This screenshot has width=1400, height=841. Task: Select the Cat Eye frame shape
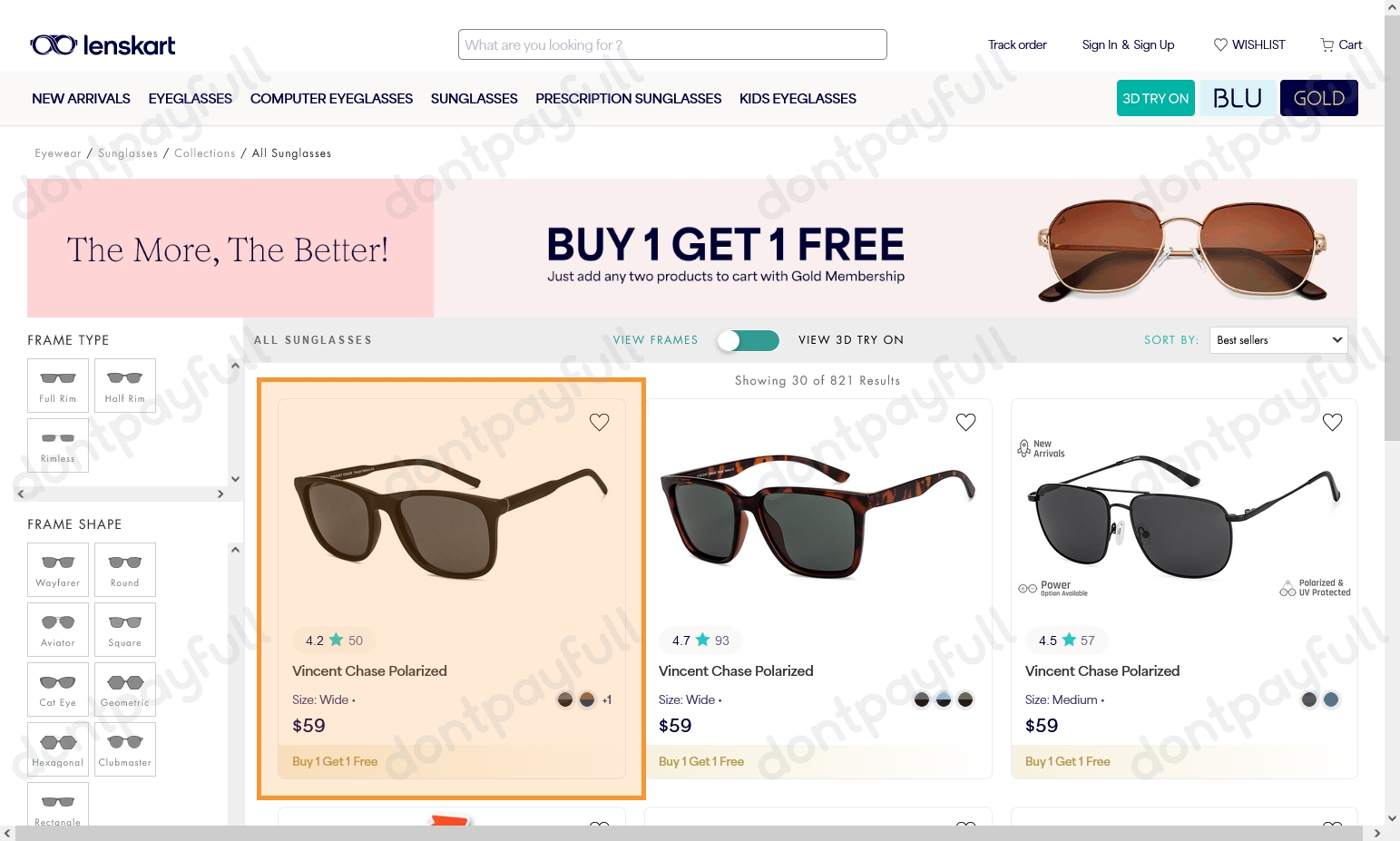(58, 689)
